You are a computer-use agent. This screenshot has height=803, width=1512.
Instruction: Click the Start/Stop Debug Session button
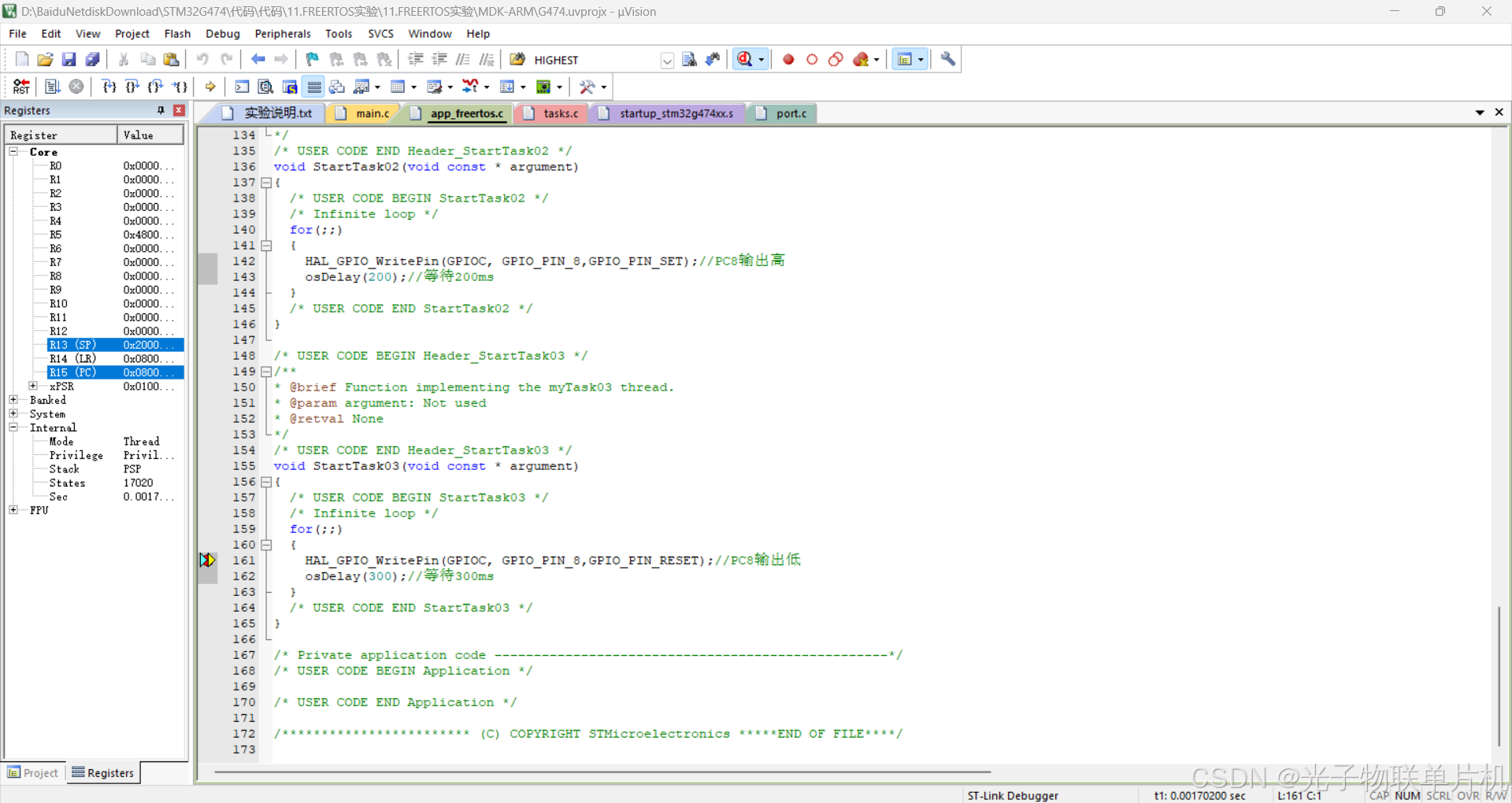[x=746, y=59]
